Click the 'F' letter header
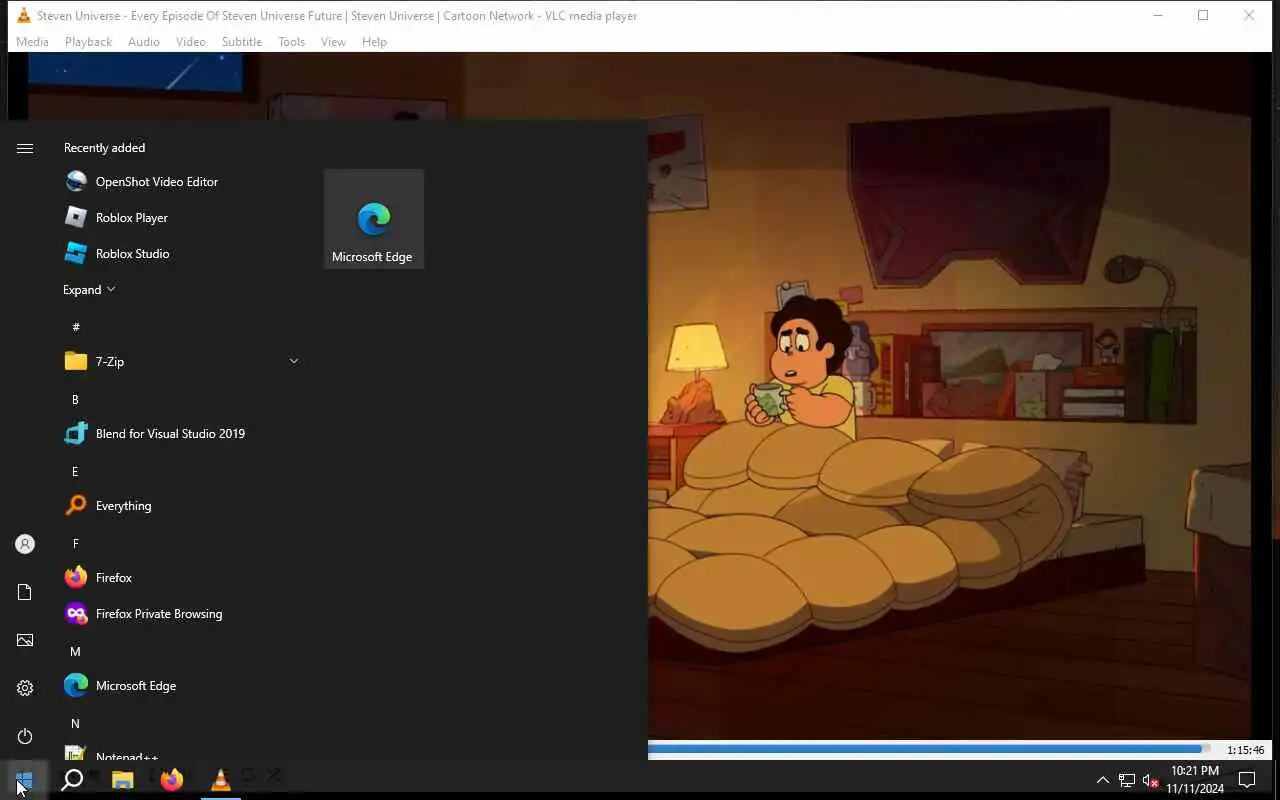The image size is (1280, 800). coord(75,543)
